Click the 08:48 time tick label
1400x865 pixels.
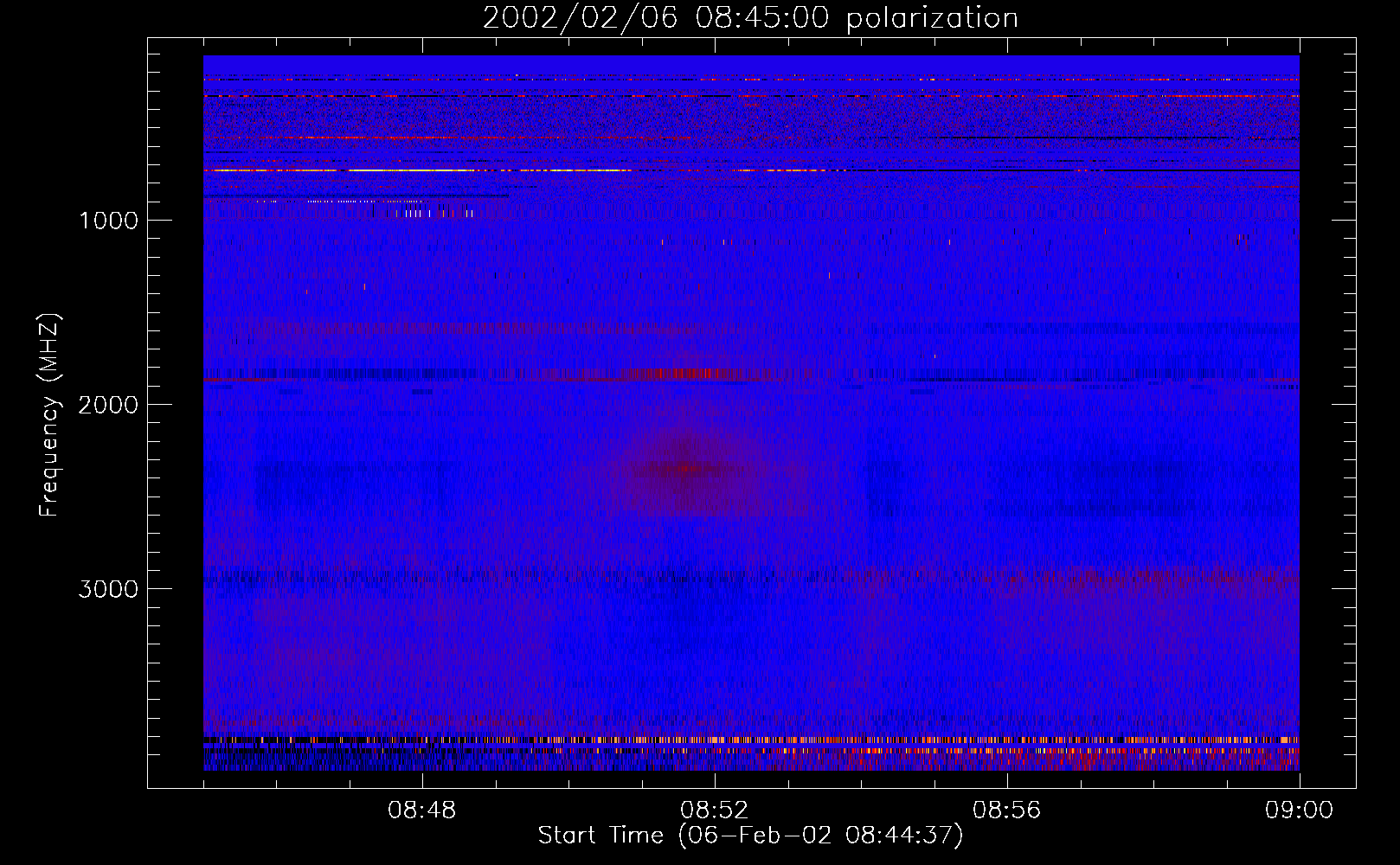[422, 811]
